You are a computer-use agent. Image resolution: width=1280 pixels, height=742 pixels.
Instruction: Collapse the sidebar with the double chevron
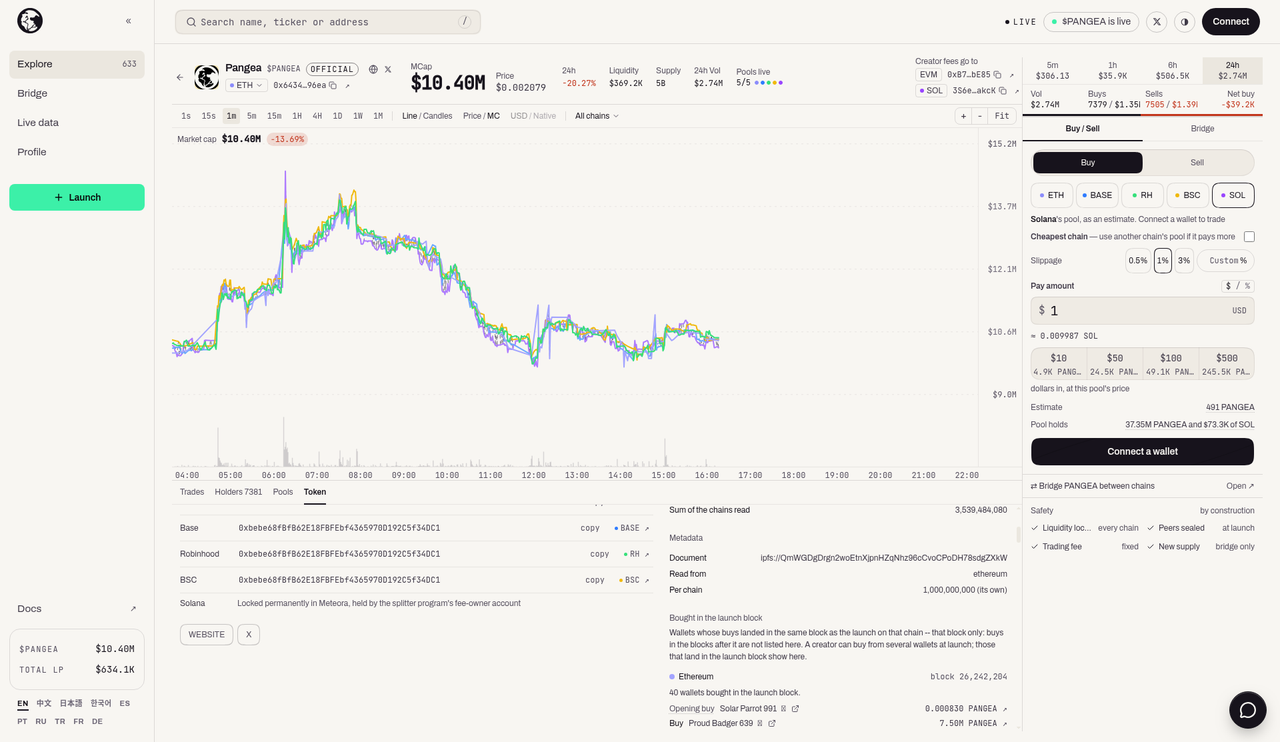[128, 21]
